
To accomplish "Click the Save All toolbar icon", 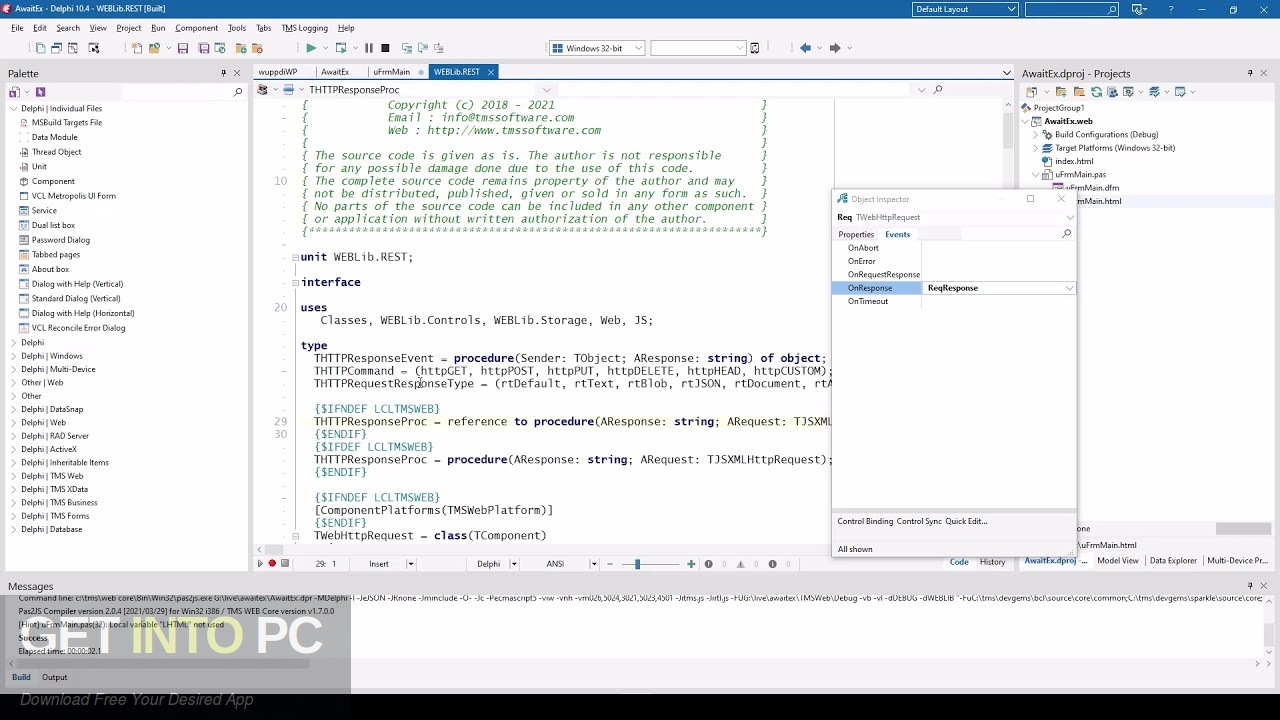I will tap(204, 48).
